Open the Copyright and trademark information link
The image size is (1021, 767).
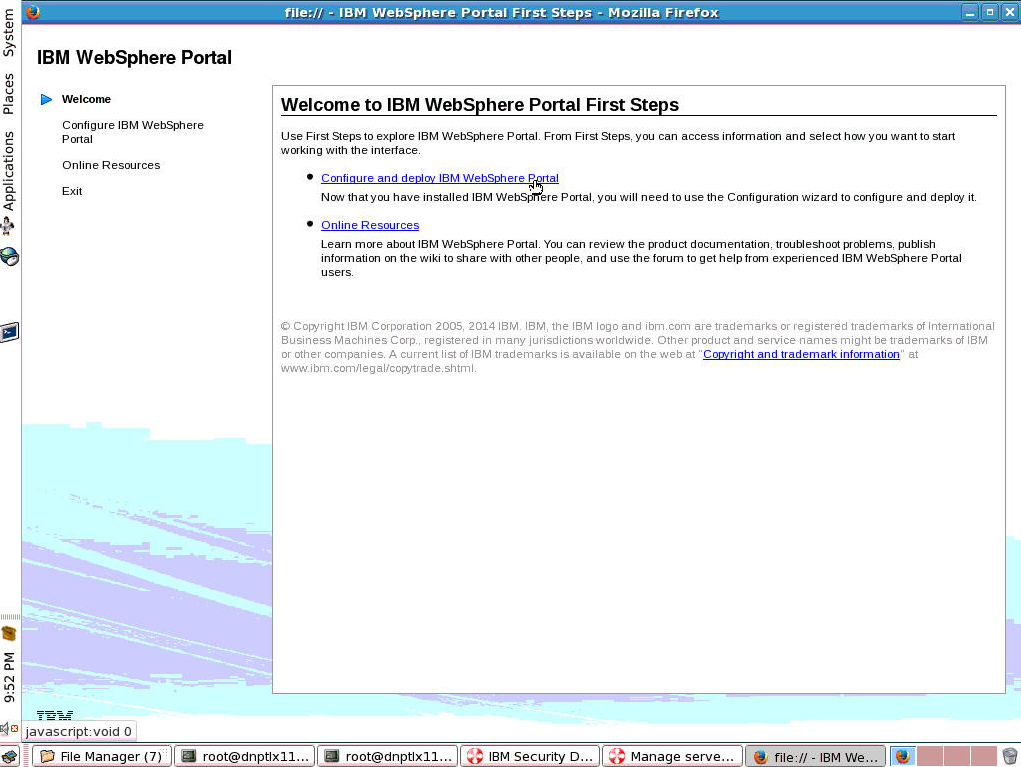(801, 354)
